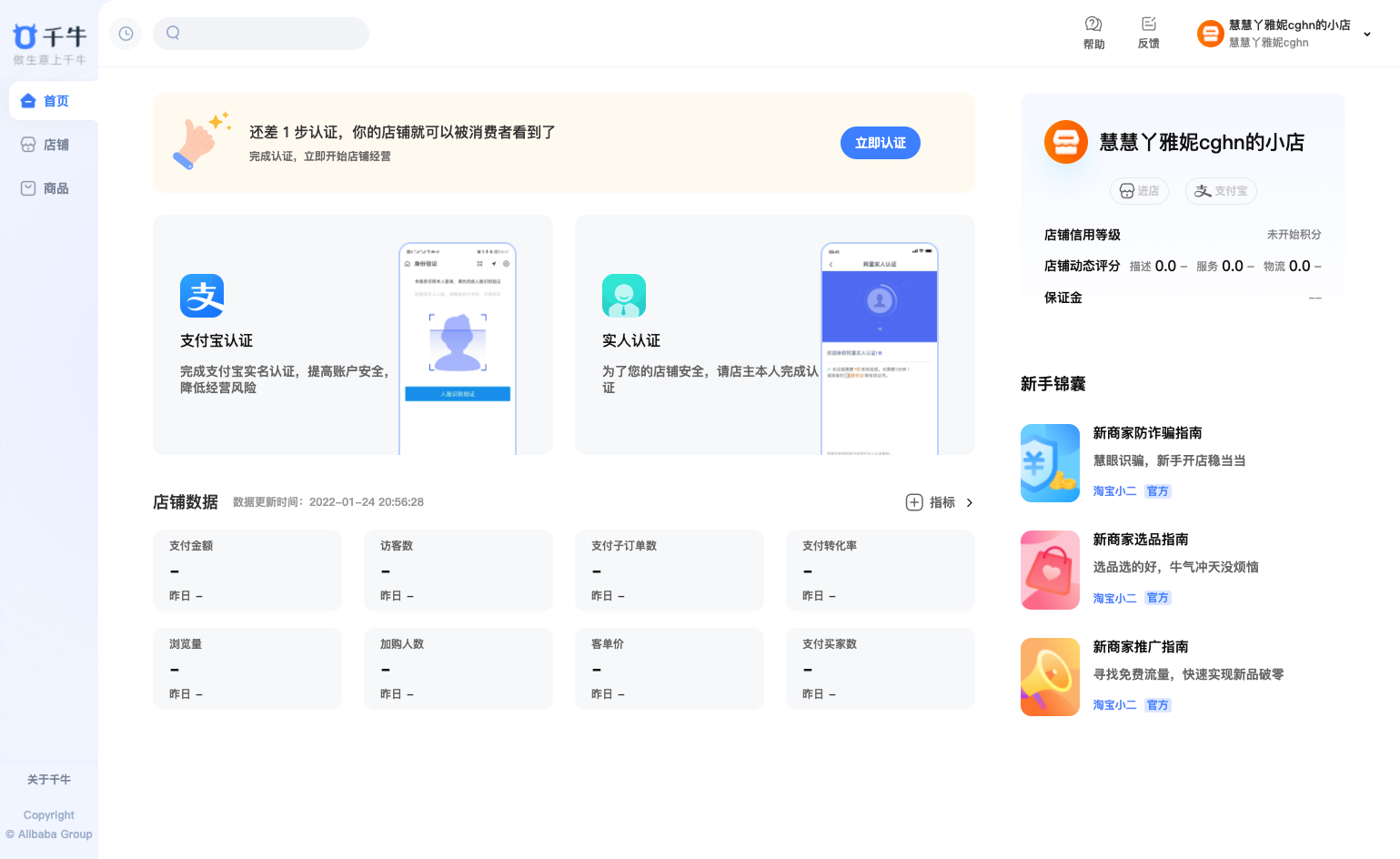Image resolution: width=1400 pixels, height=859 pixels.
Task: Click 关于千牛 link in sidebar
Action: (49, 780)
